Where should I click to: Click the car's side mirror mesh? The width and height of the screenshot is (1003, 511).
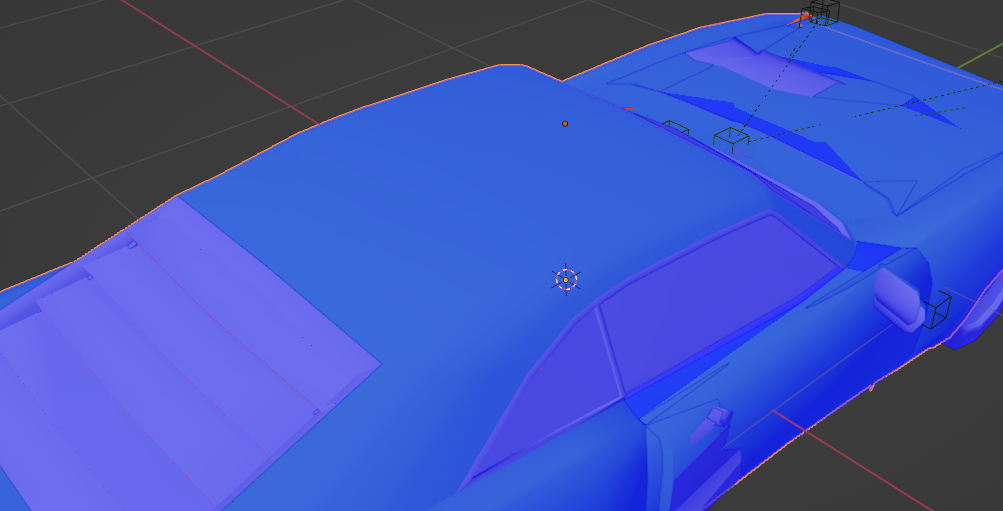point(899,298)
